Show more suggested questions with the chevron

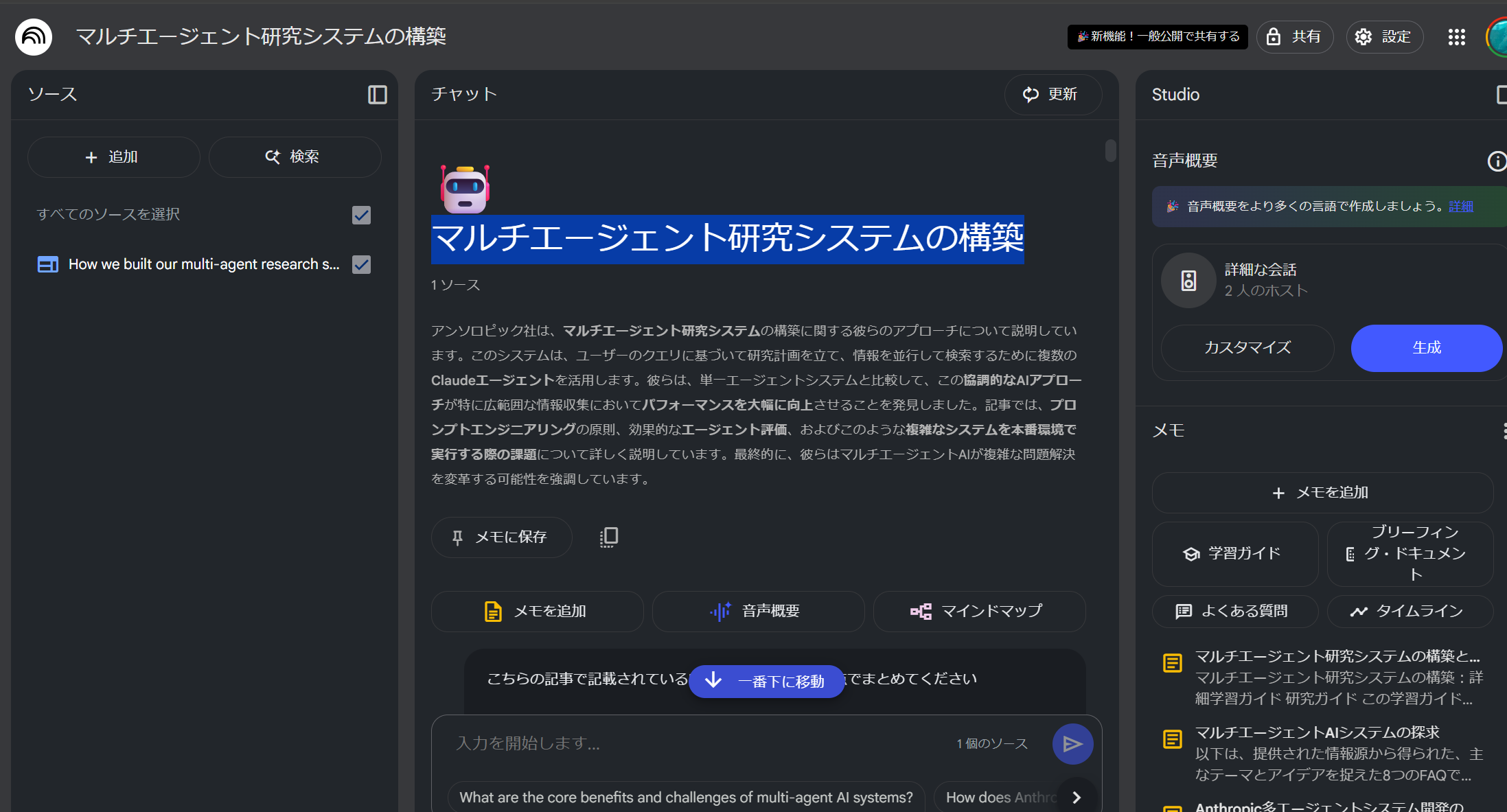pos(1077,798)
